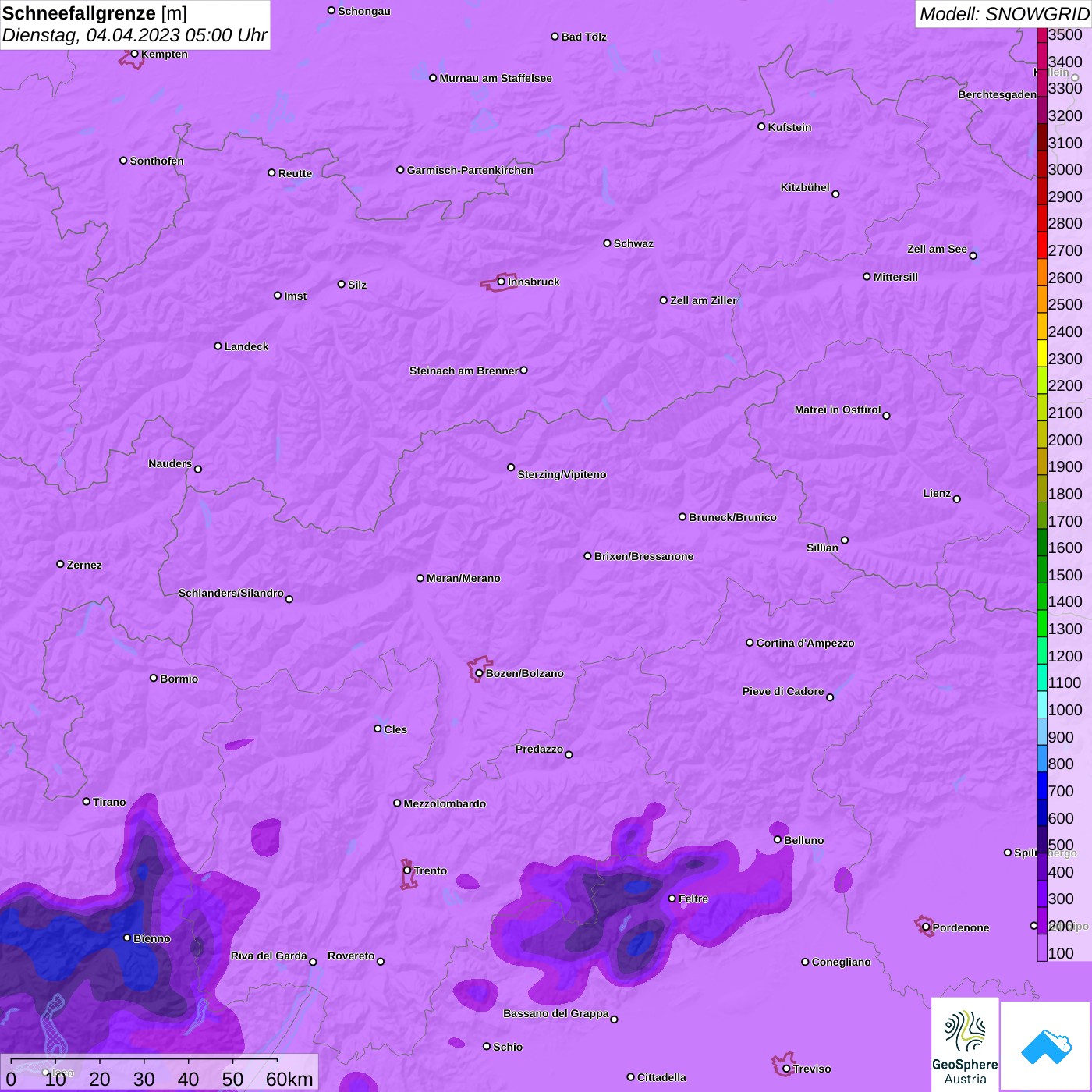Click the Meran/Merano label
The height and width of the screenshot is (1092, 1092).
pyautogui.click(x=463, y=578)
